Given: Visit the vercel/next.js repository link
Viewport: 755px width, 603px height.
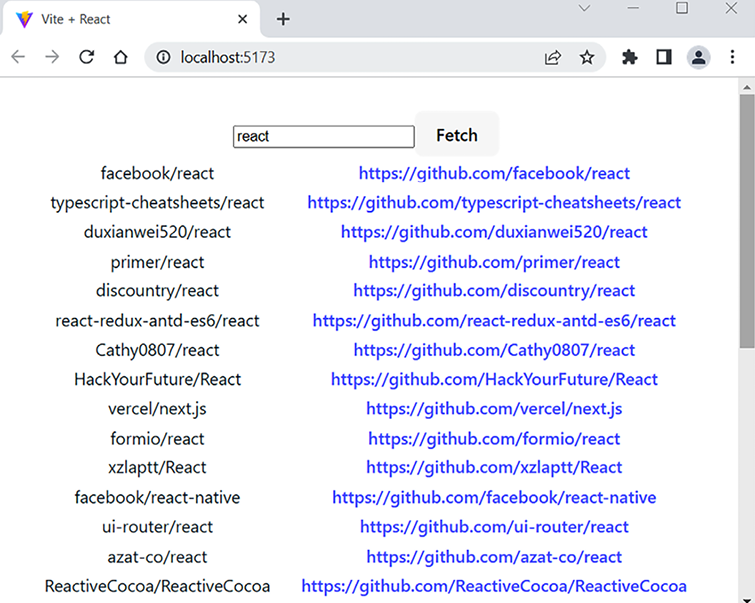Looking at the screenshot, I should (494, 408).
